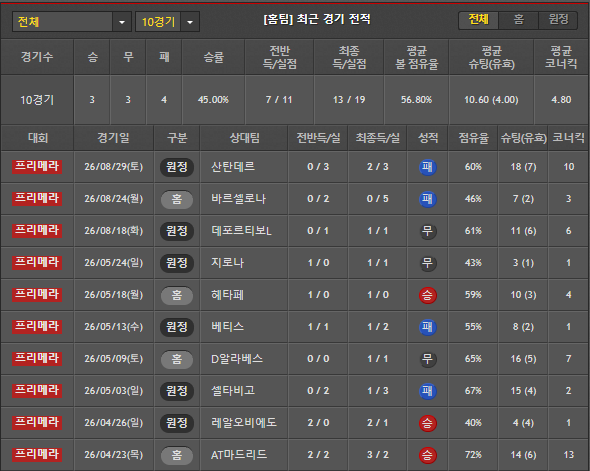Open the 전체 league dropdown arrow
This screenshot has width=590, height=471.
[x=122, y=22]
